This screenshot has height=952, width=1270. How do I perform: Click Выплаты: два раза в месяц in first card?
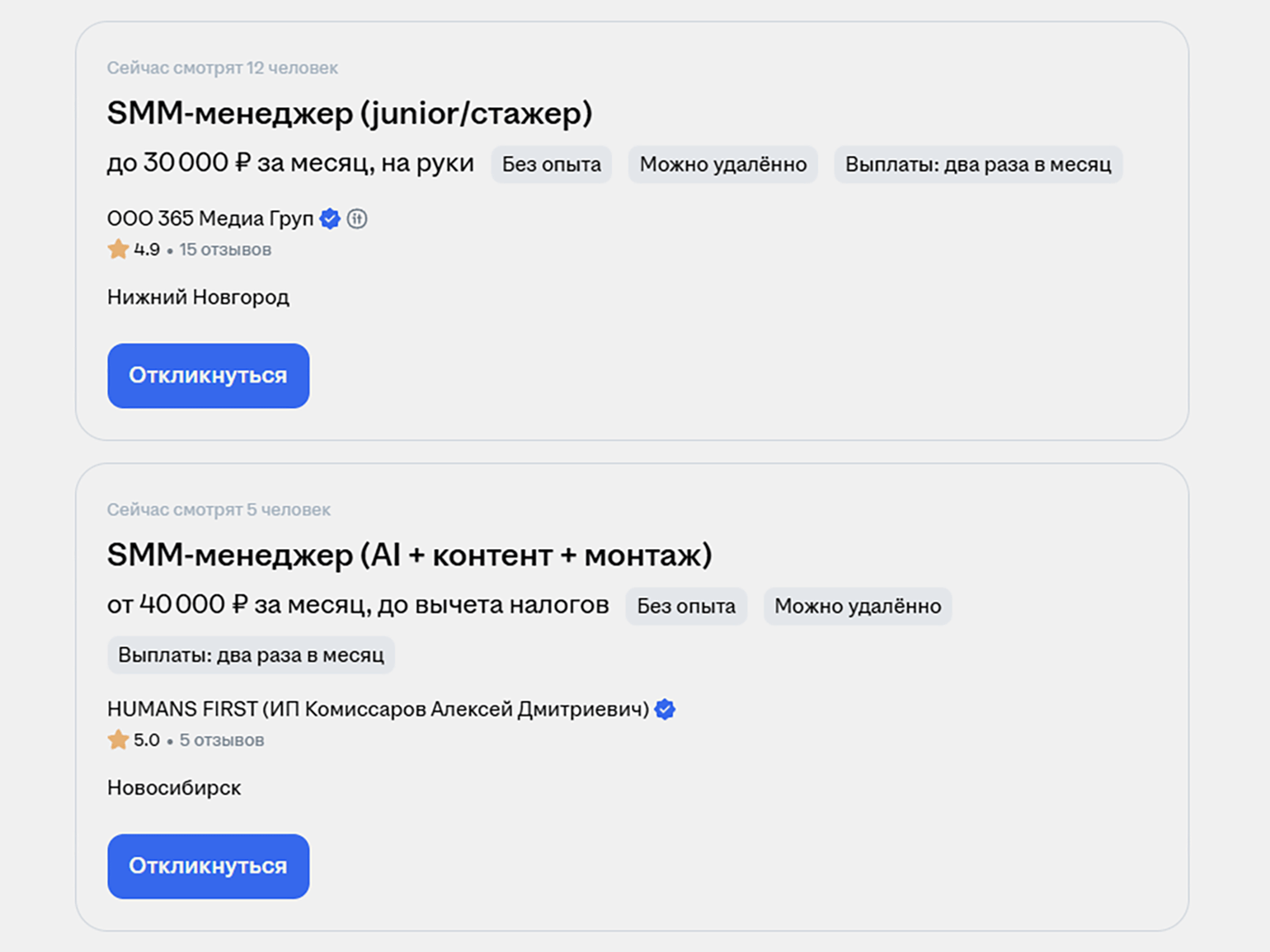click(978, 165)
